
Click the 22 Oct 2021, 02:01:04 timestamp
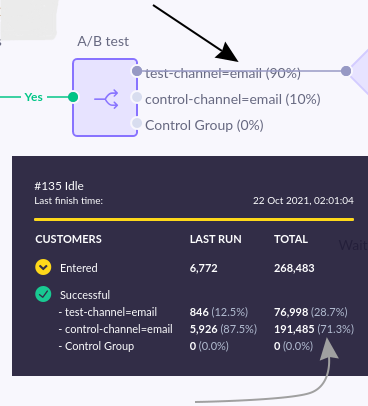click(303, 201)
